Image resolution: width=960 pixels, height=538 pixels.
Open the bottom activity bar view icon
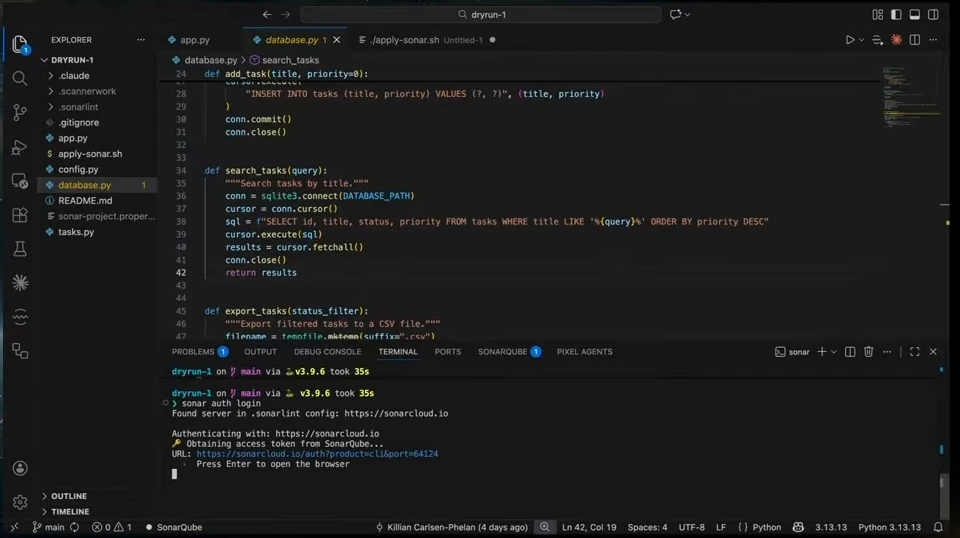coord(20,351)
